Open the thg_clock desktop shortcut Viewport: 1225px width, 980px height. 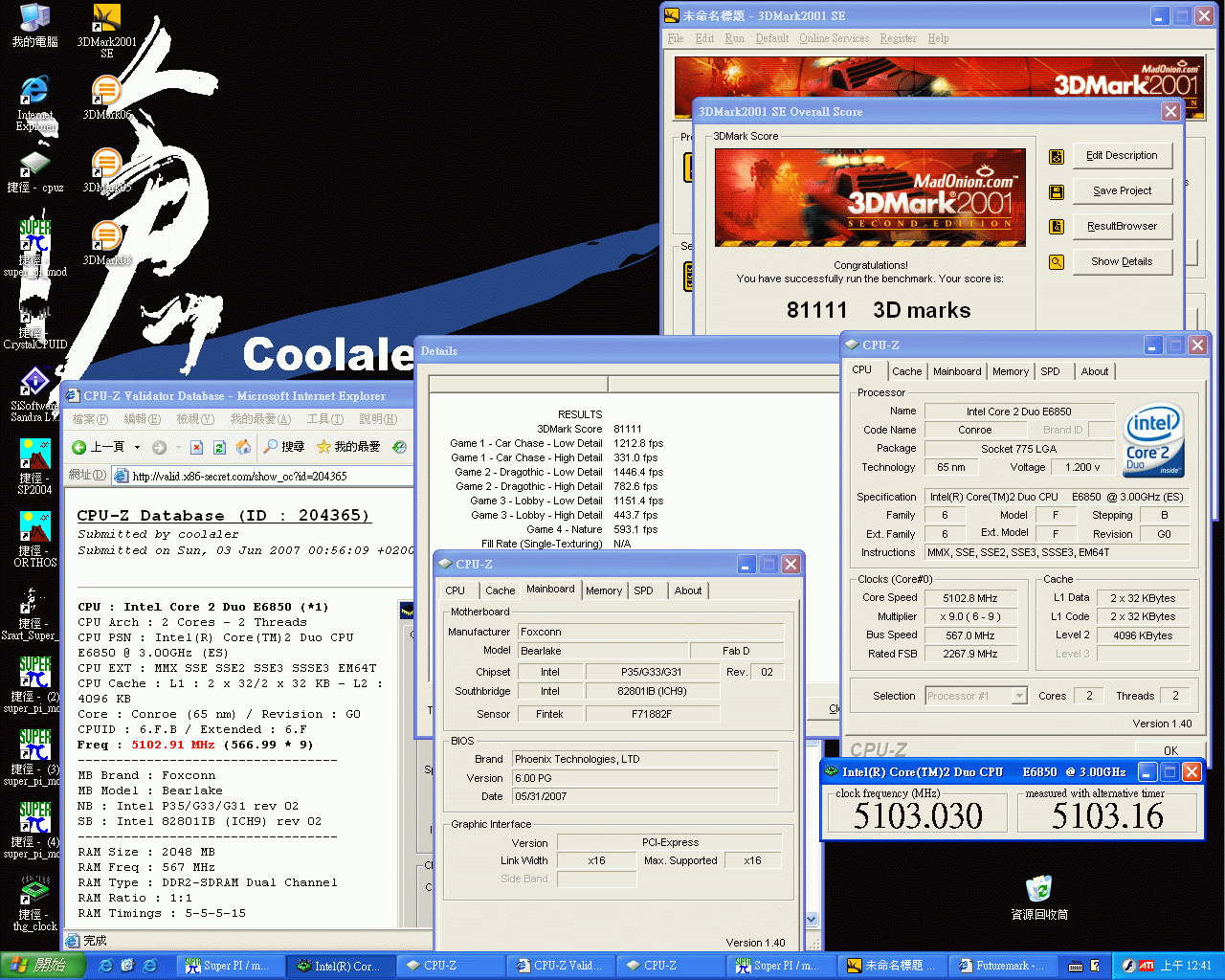(34, 903)
